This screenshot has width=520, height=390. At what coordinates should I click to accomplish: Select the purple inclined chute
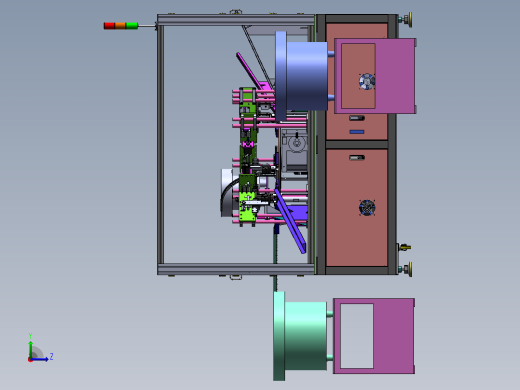[290, 222]
